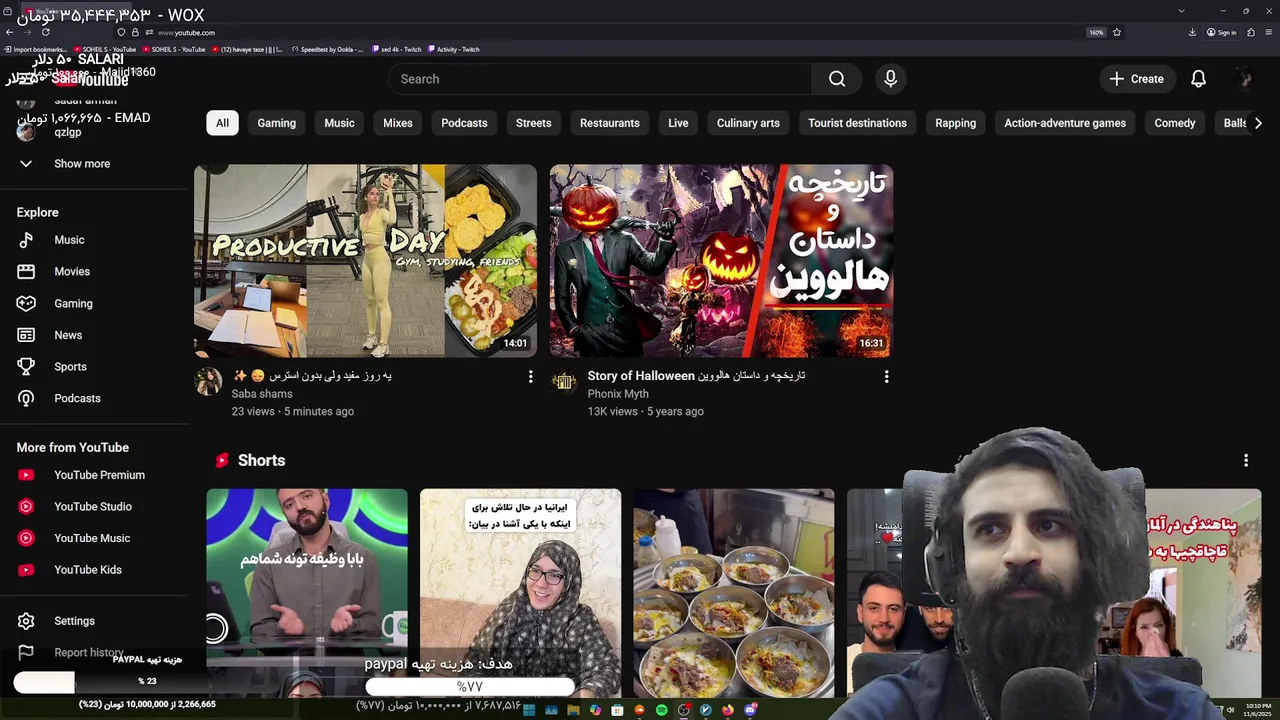Viewport: 1280px width, 720px height.
Task: Select the All filter chip
Action: coord(222,123)
